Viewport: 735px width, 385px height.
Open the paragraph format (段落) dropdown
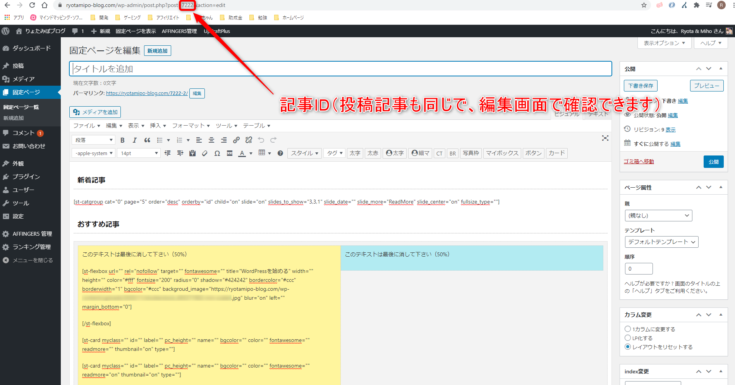94,140
